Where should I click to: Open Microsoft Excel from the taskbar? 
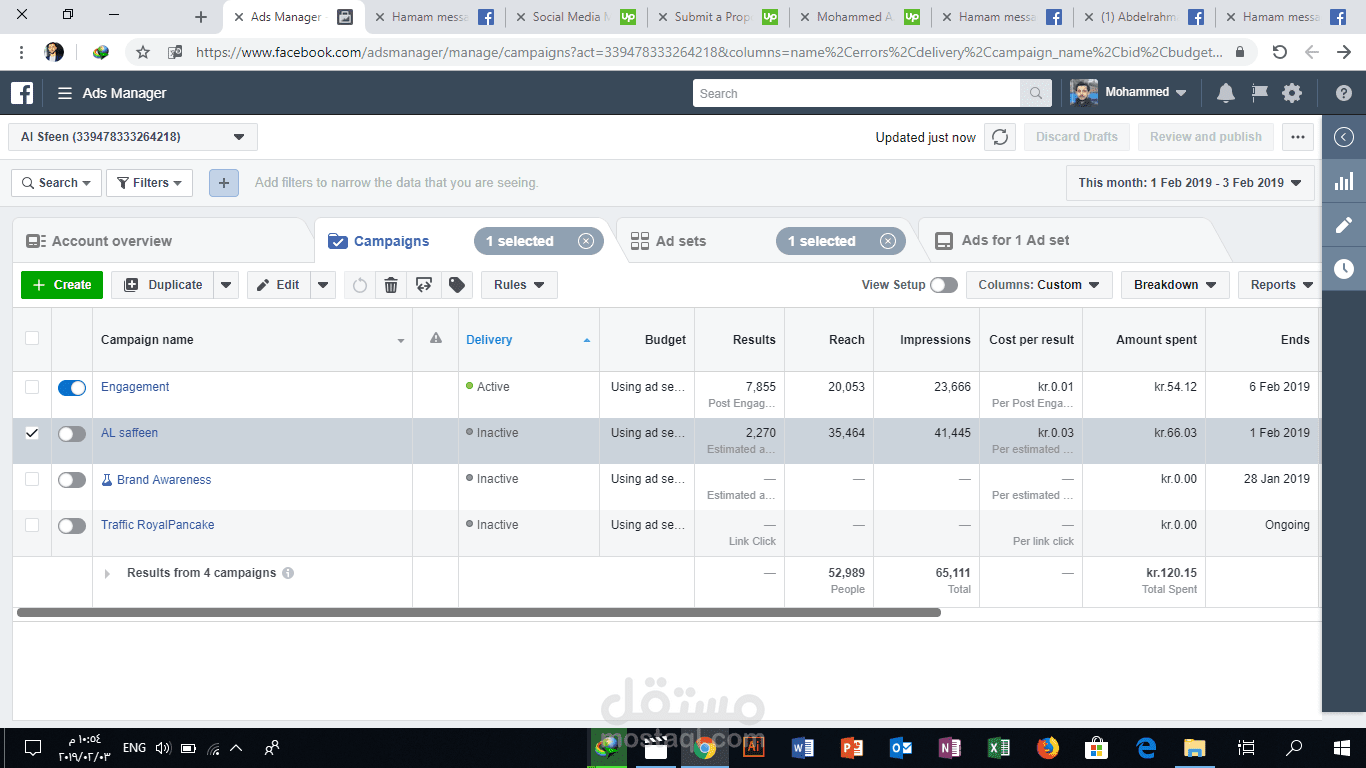tap(998, 747)
